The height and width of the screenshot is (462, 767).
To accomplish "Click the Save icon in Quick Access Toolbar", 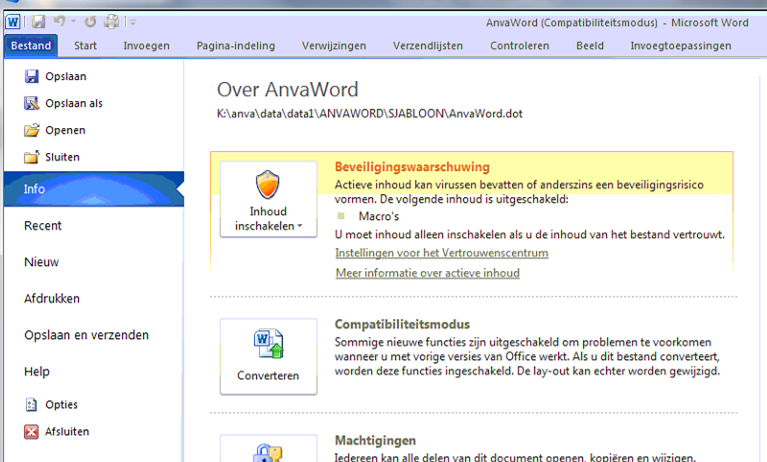I will tap(38, 22).
